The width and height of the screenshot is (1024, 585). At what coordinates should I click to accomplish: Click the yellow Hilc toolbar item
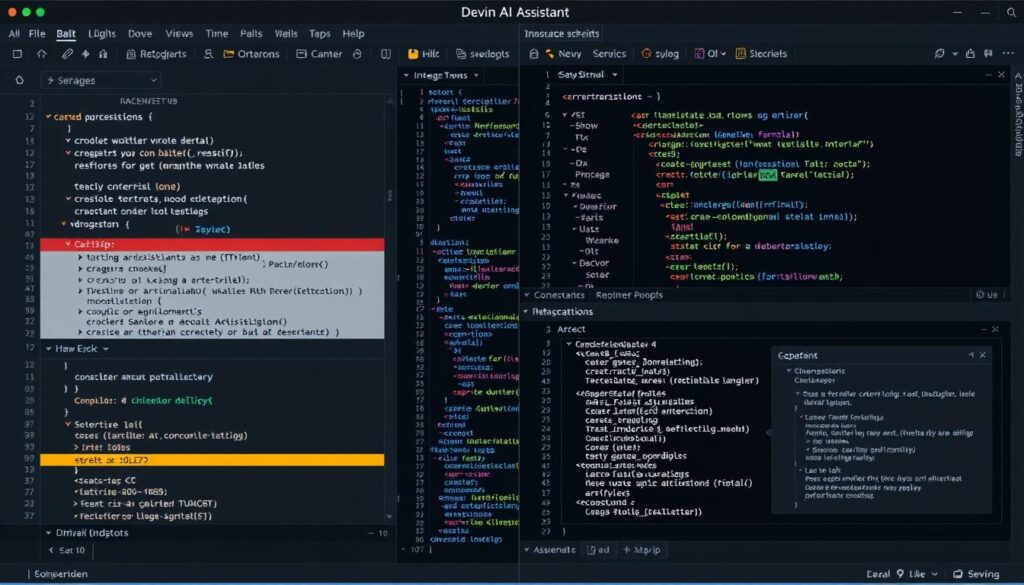pyautogui.click(x=423, y=54)
